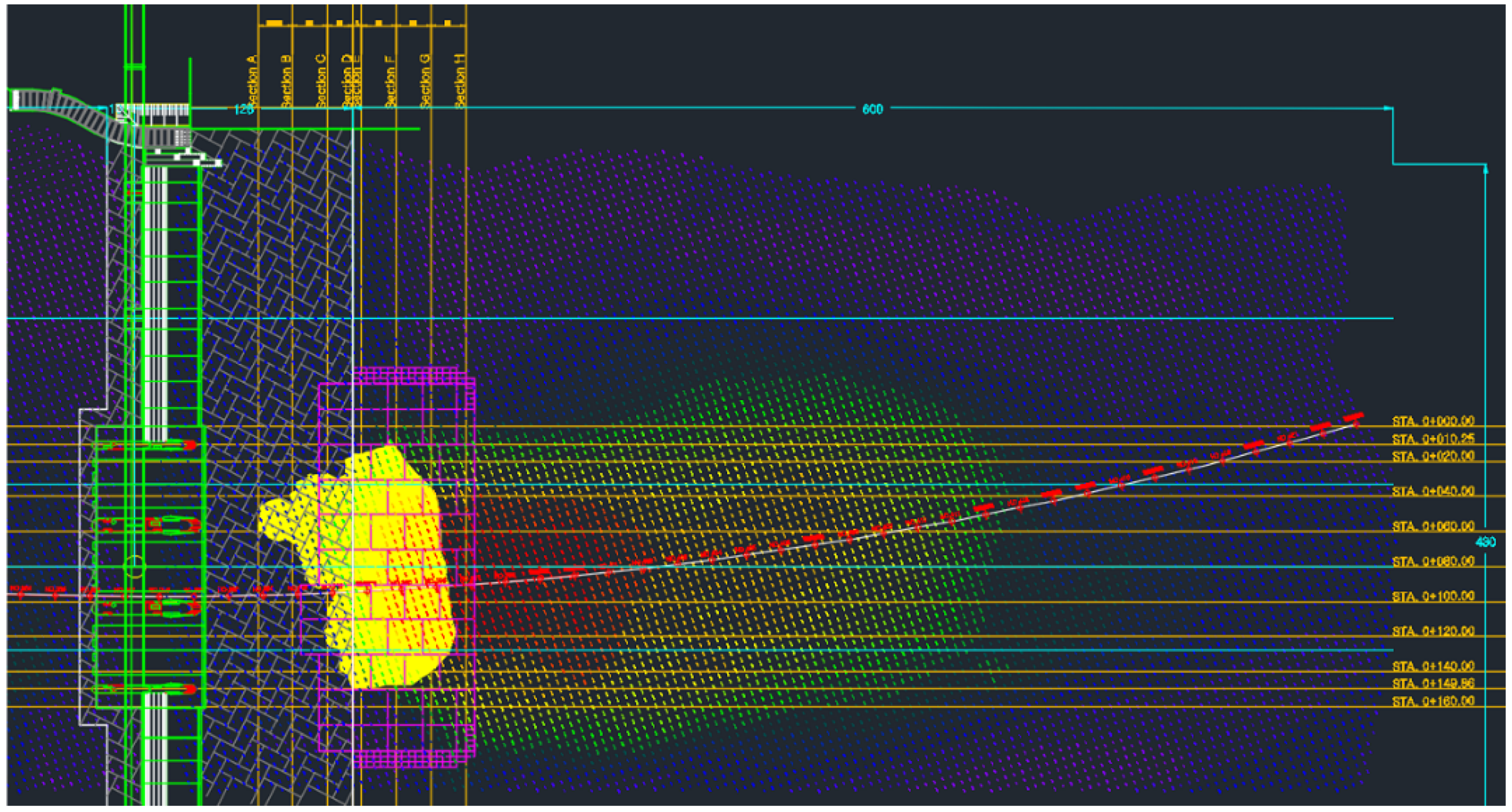
Task: Click the Section G label
Action: (425, 81)
